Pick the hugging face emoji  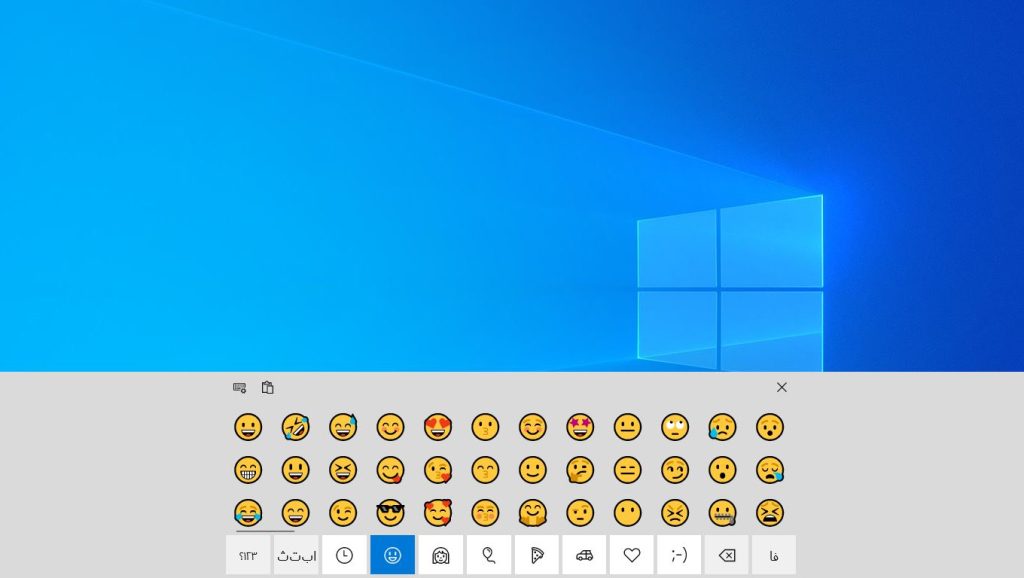(533, 513)
